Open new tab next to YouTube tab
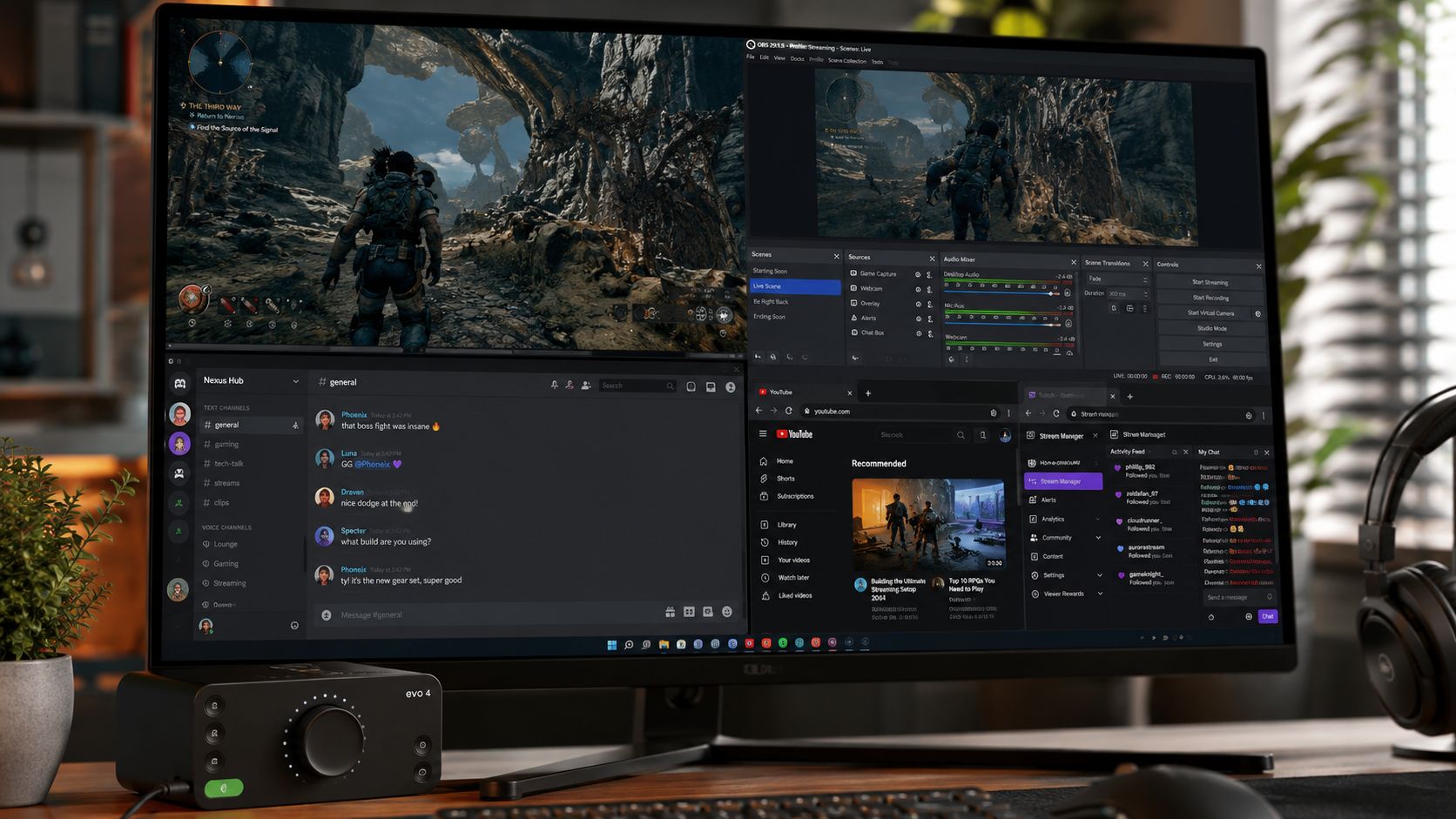Screen dimensions: 1456x819 click(868, 393)
